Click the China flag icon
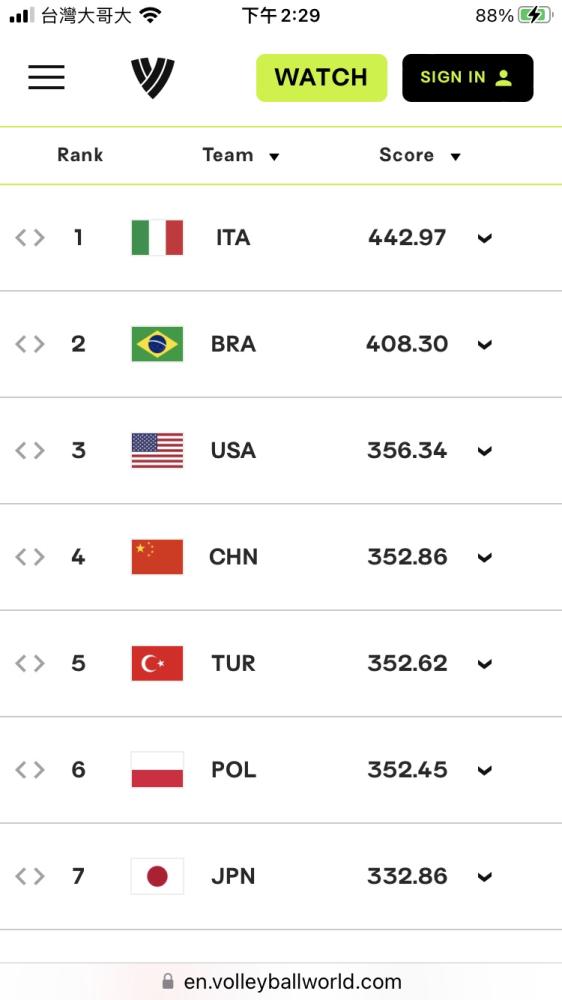This screenshot has width=562, height=1000. coord(157,557)
